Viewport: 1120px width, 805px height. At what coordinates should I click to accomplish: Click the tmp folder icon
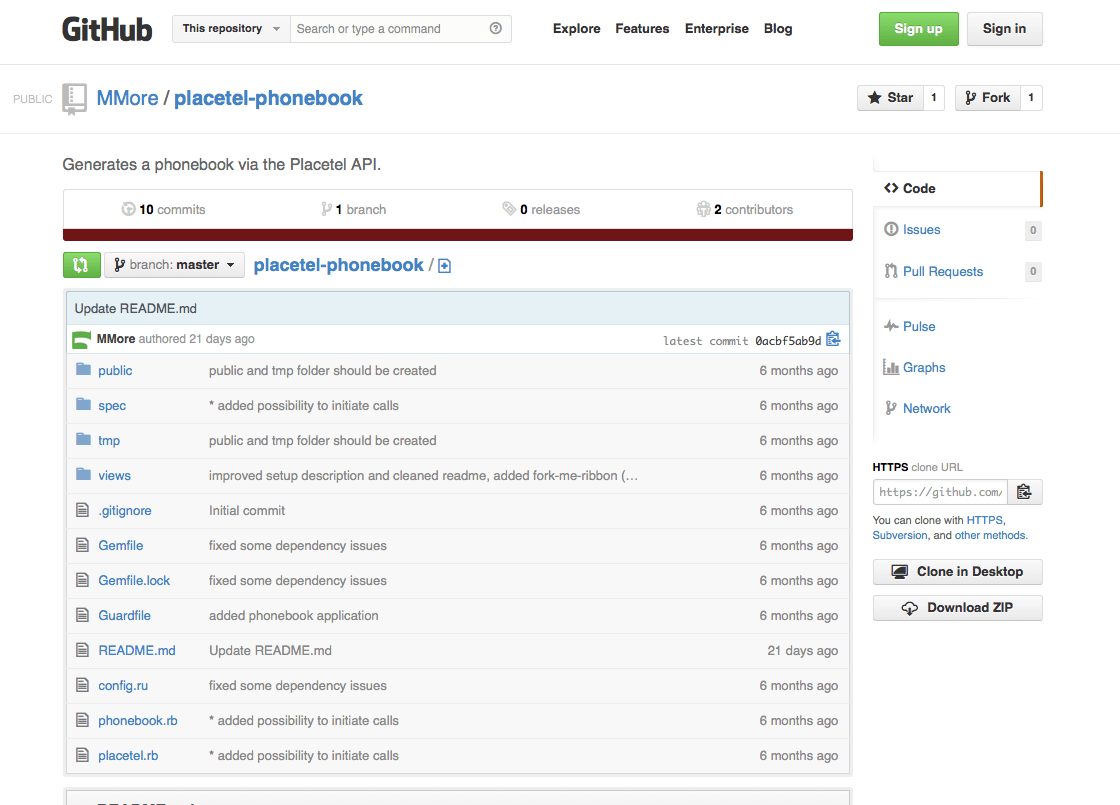84,439
